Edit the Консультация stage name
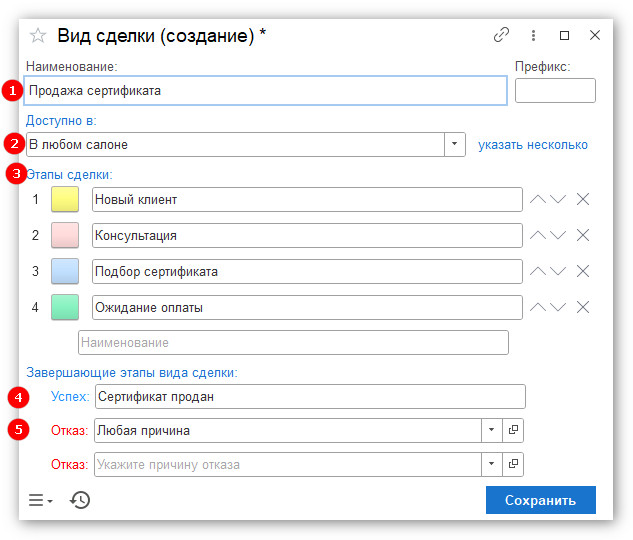The image size is (633, 540). 307,235
